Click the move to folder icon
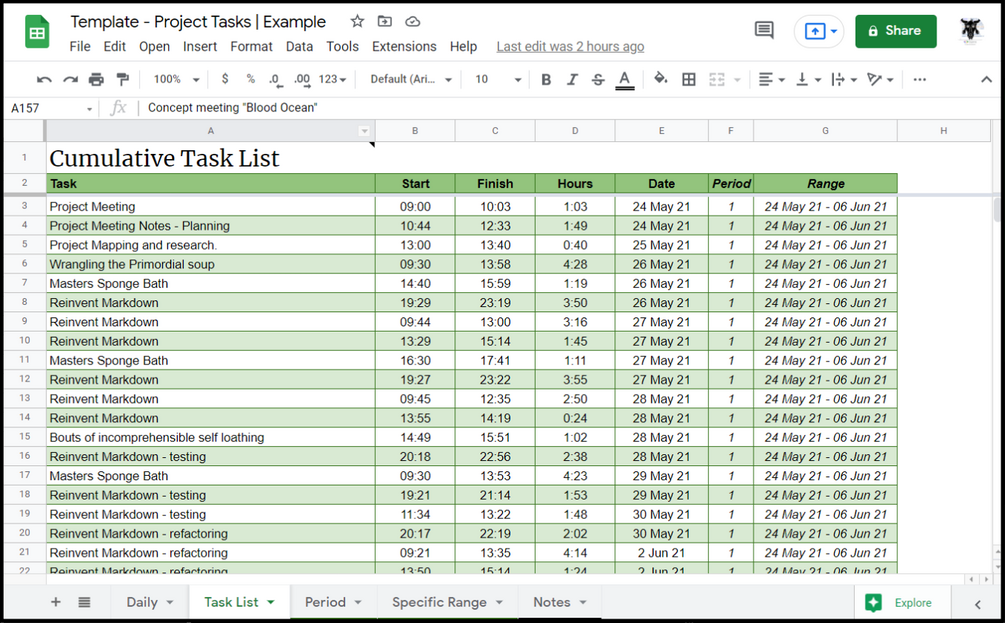The height and width of the screenshot is (623, 1005). (385, 21)
